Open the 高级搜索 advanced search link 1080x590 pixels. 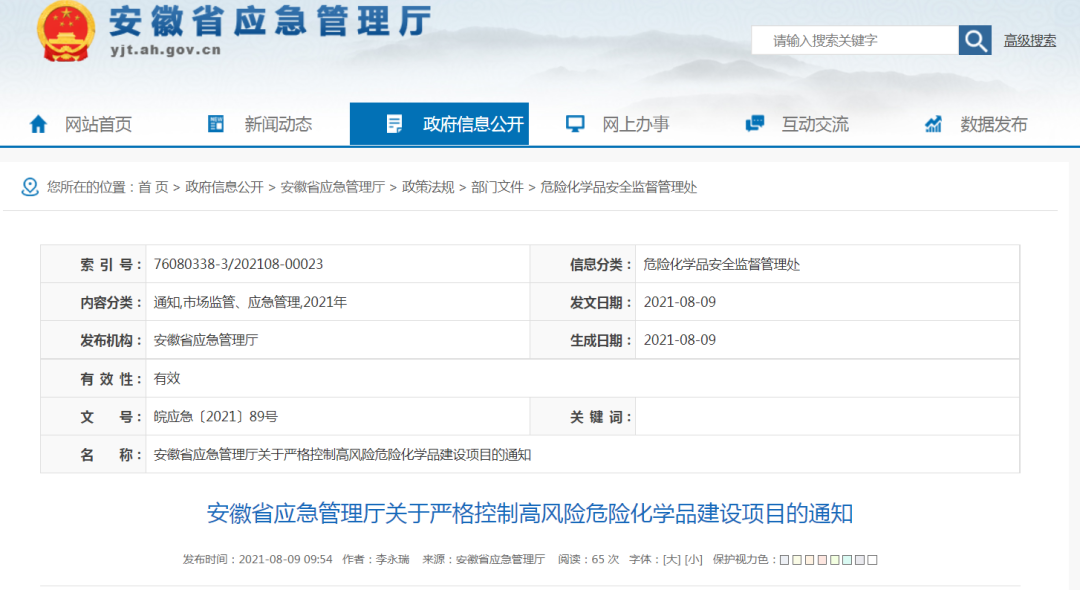(1029, 40)
